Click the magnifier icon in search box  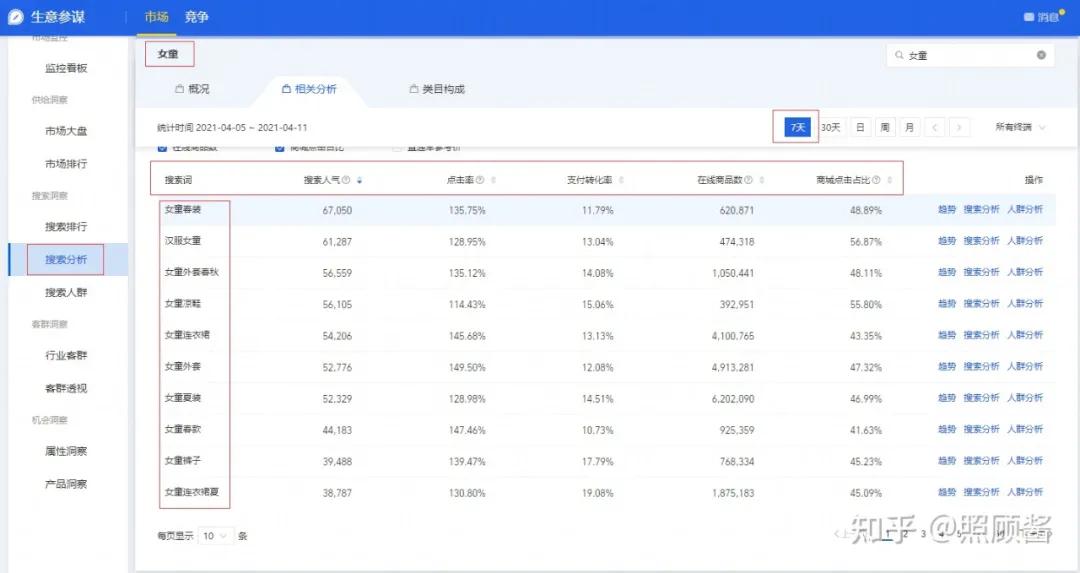pyautogui.click(x=899, y=55)
